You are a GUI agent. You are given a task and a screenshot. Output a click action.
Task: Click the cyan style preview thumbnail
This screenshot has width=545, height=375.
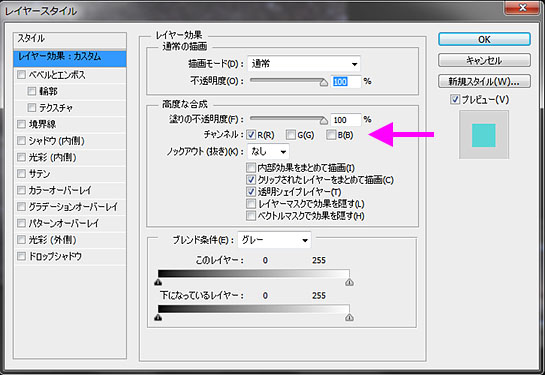tap(484, 135)
